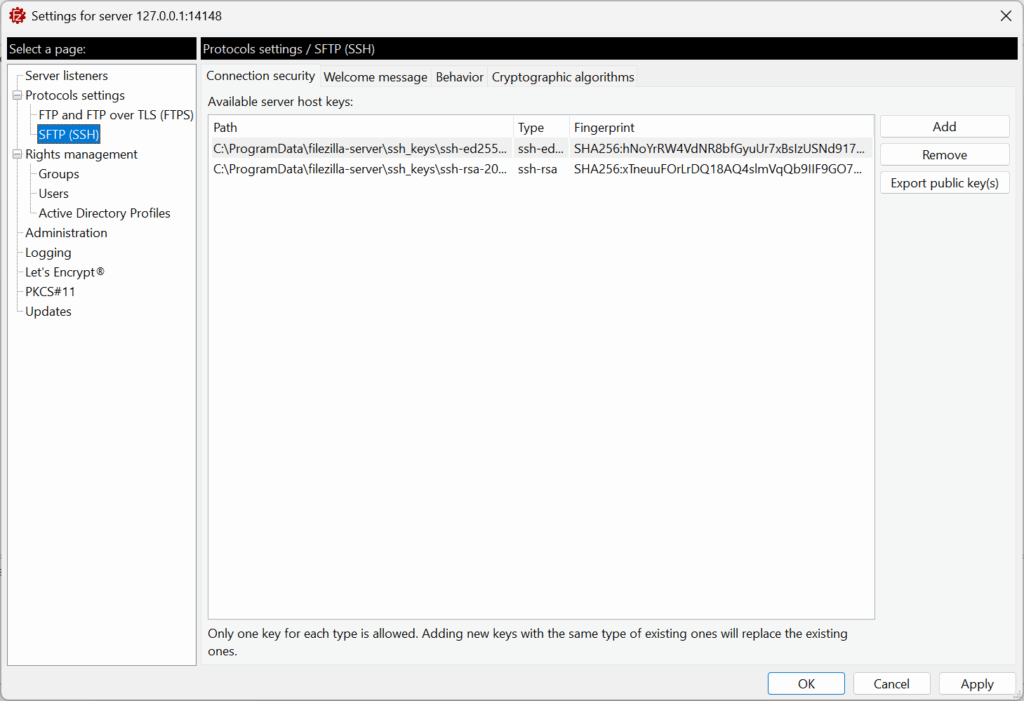Open the PKCS#11 page

[50, 291]
